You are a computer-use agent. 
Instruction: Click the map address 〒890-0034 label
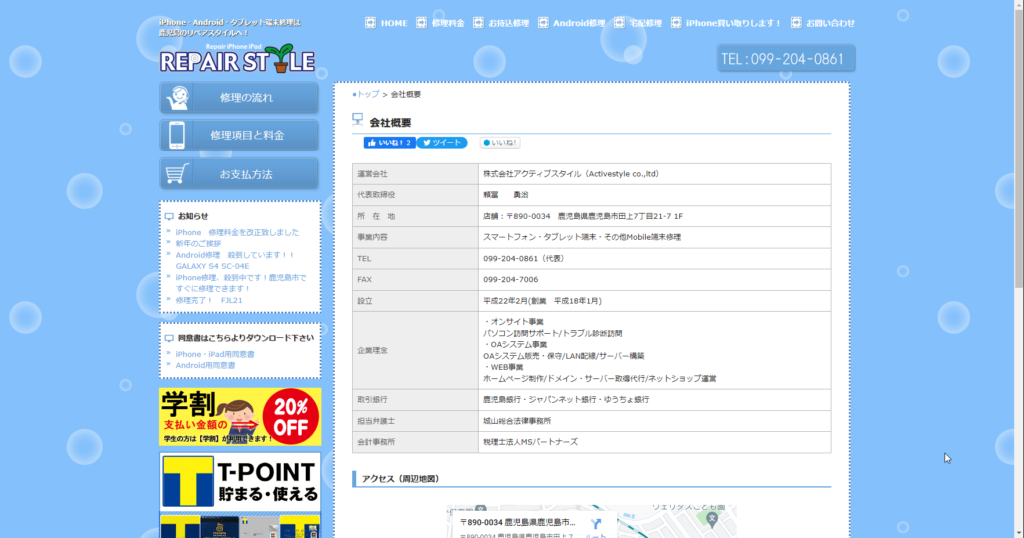[517, 522]
